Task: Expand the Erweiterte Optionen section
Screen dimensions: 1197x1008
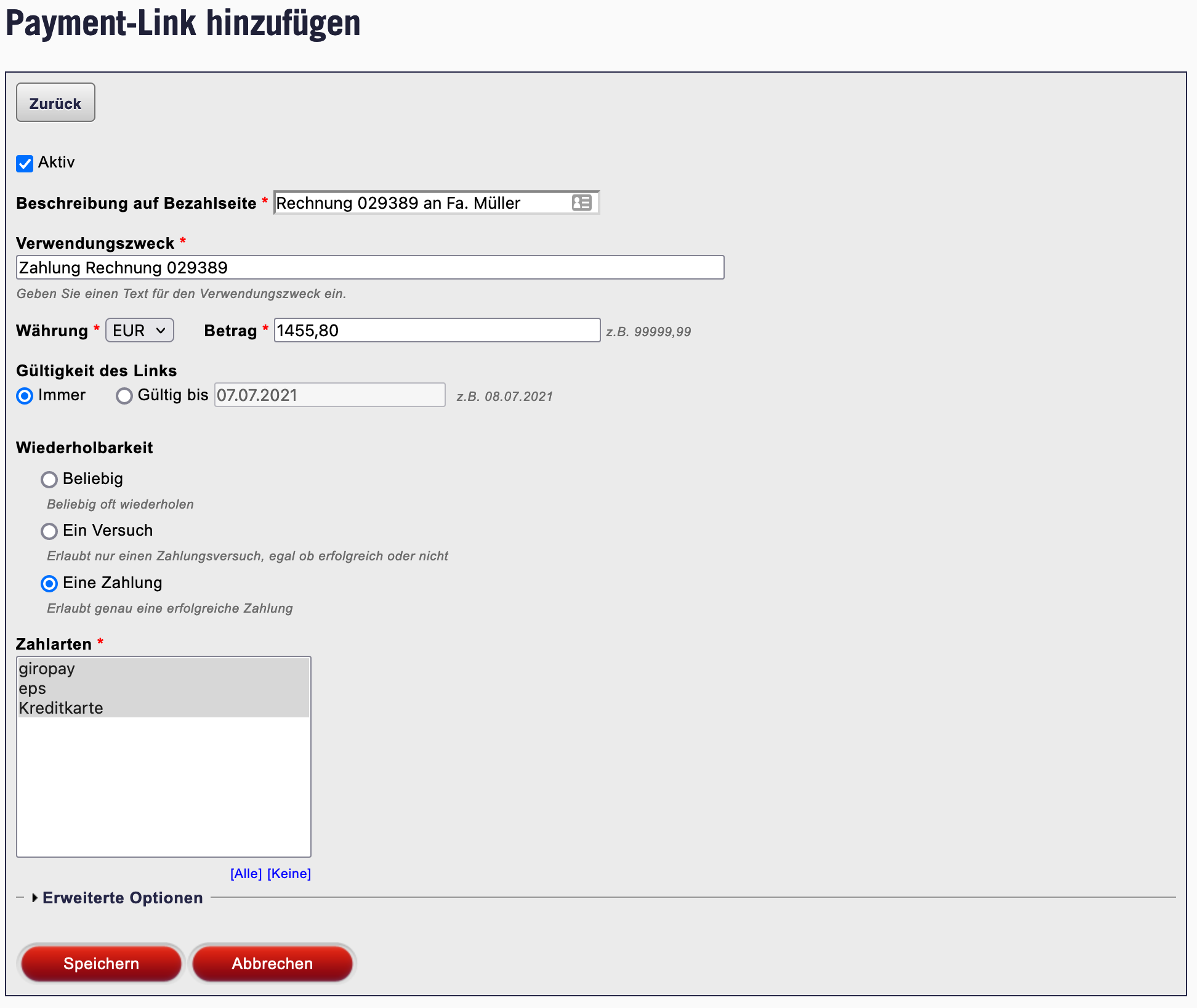Action: click(122, 898)
